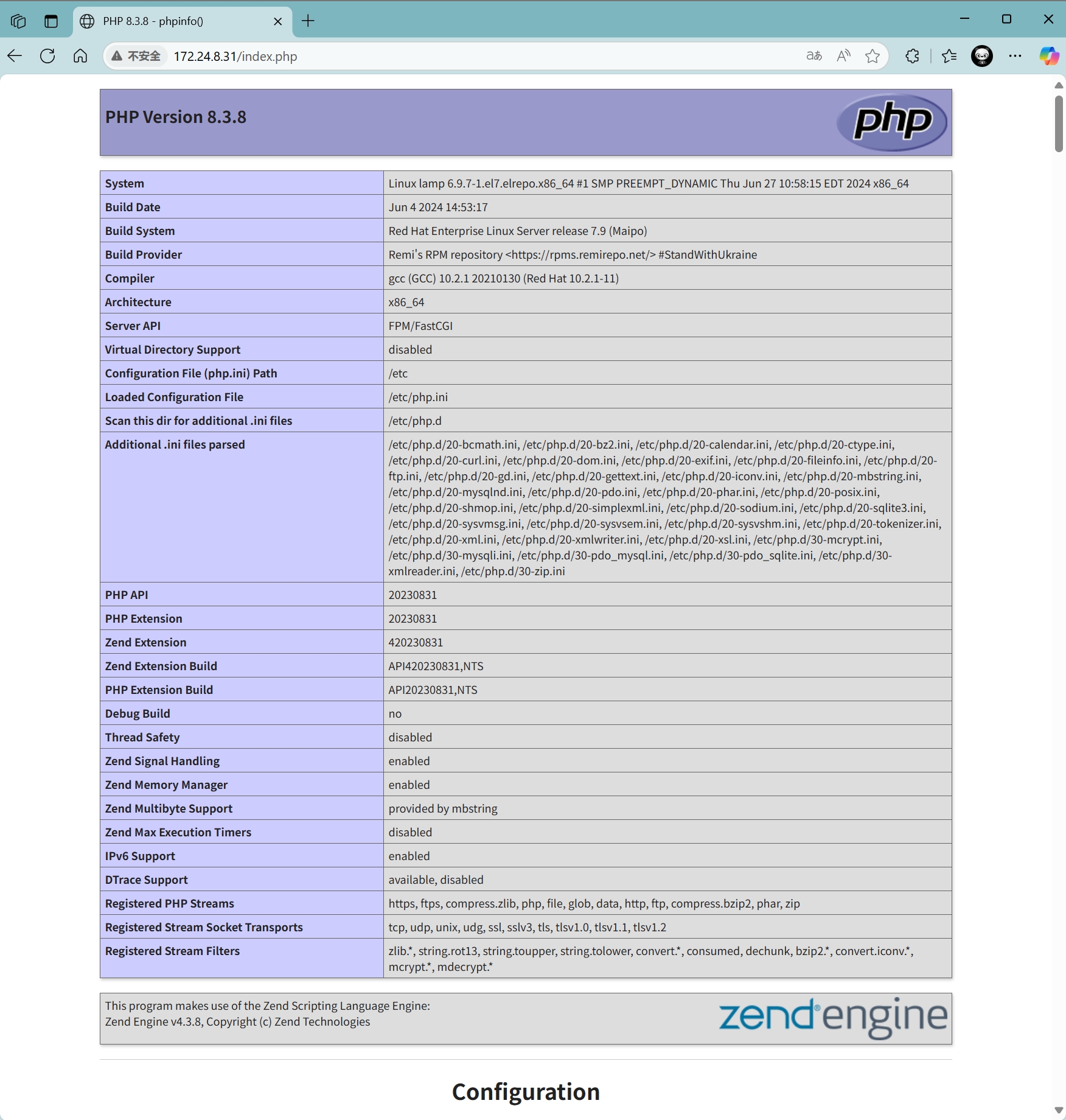Add this page to favorites star

(x=873, y=56)
